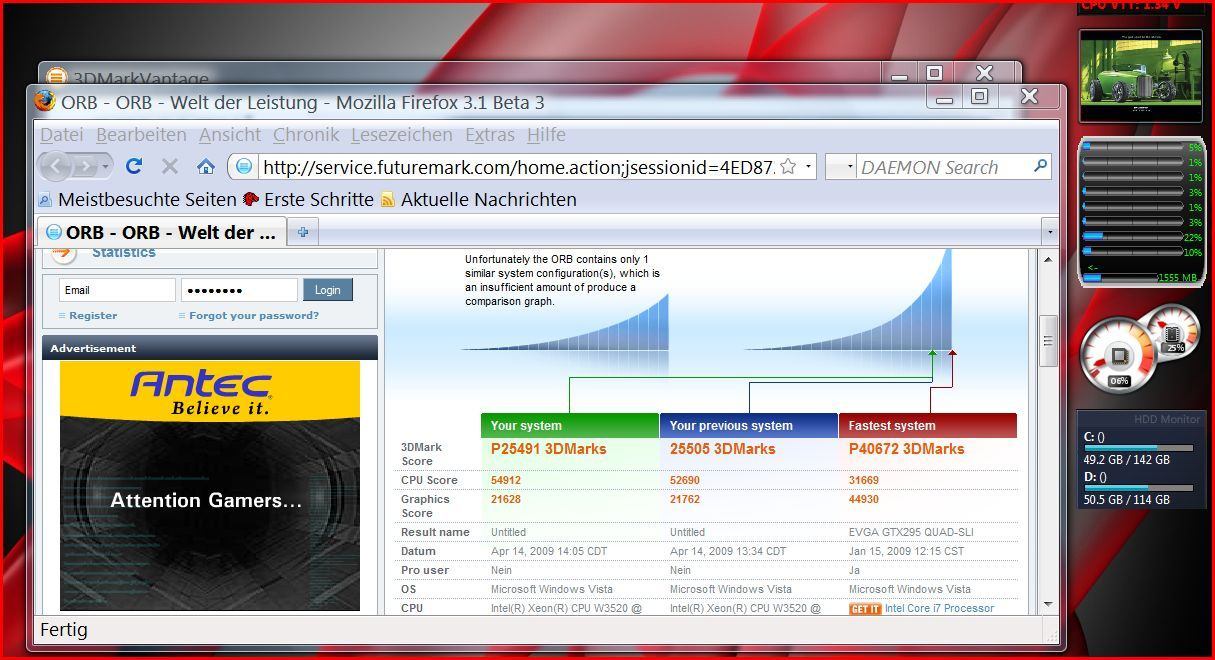Screen dimensions: 1215x660
Task: Click scrollbar up arrow
Action: 1049,260
